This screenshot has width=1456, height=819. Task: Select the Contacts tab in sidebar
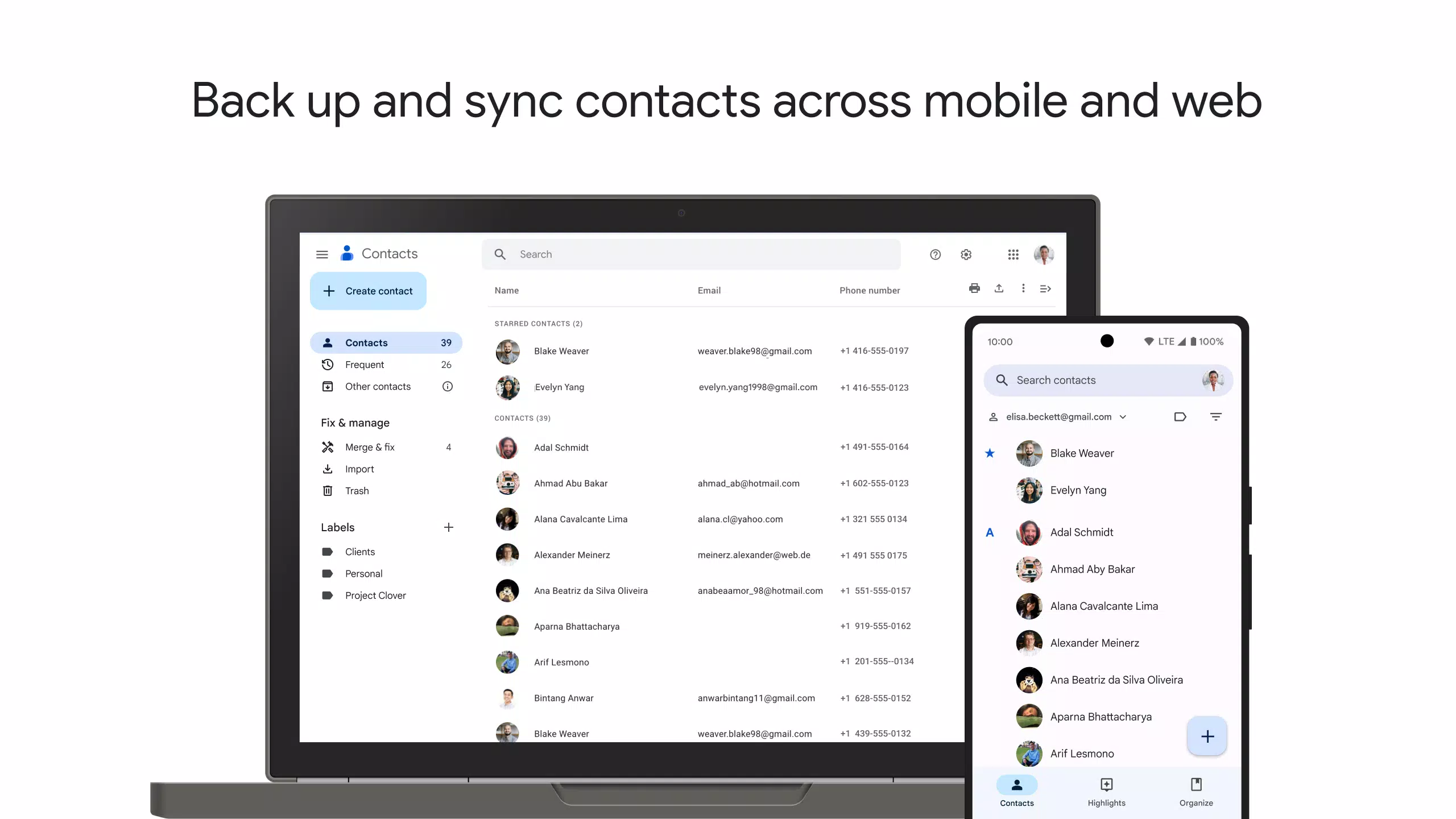[385, 342]
